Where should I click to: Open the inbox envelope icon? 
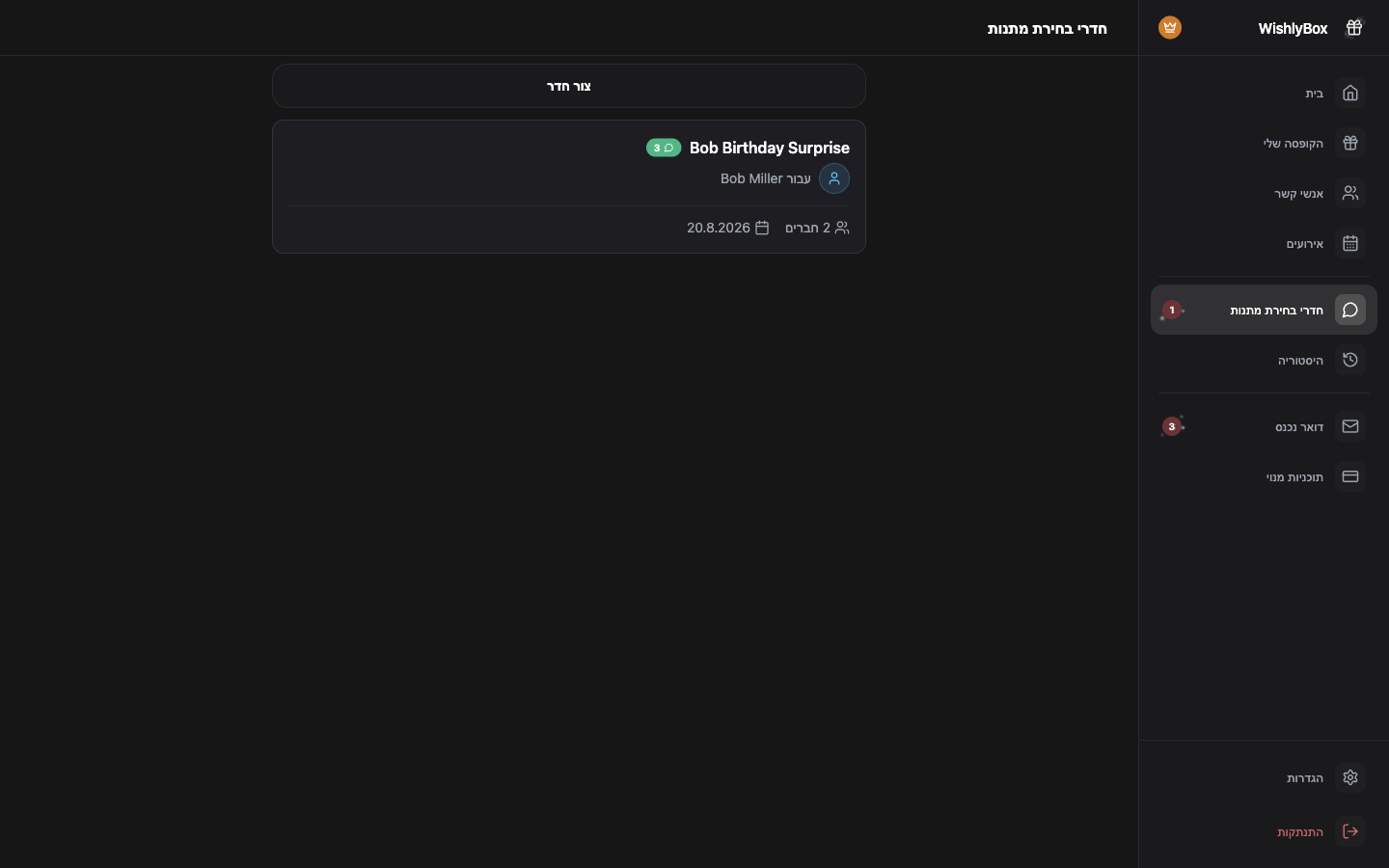1350,427
